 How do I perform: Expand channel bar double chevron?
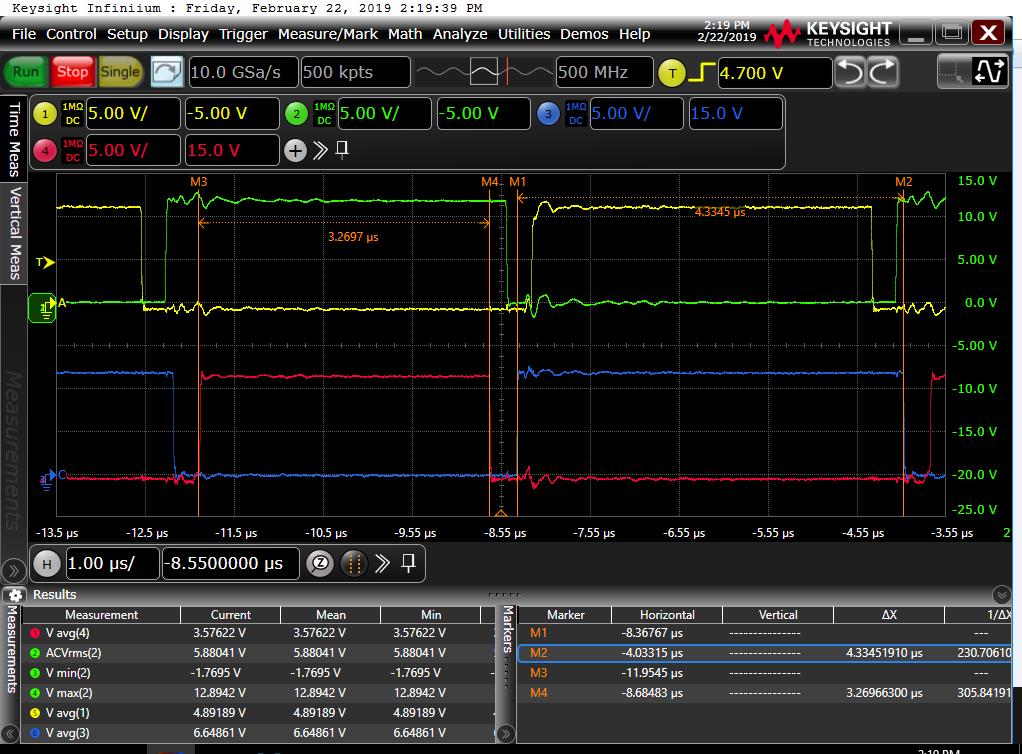[320, 151]
